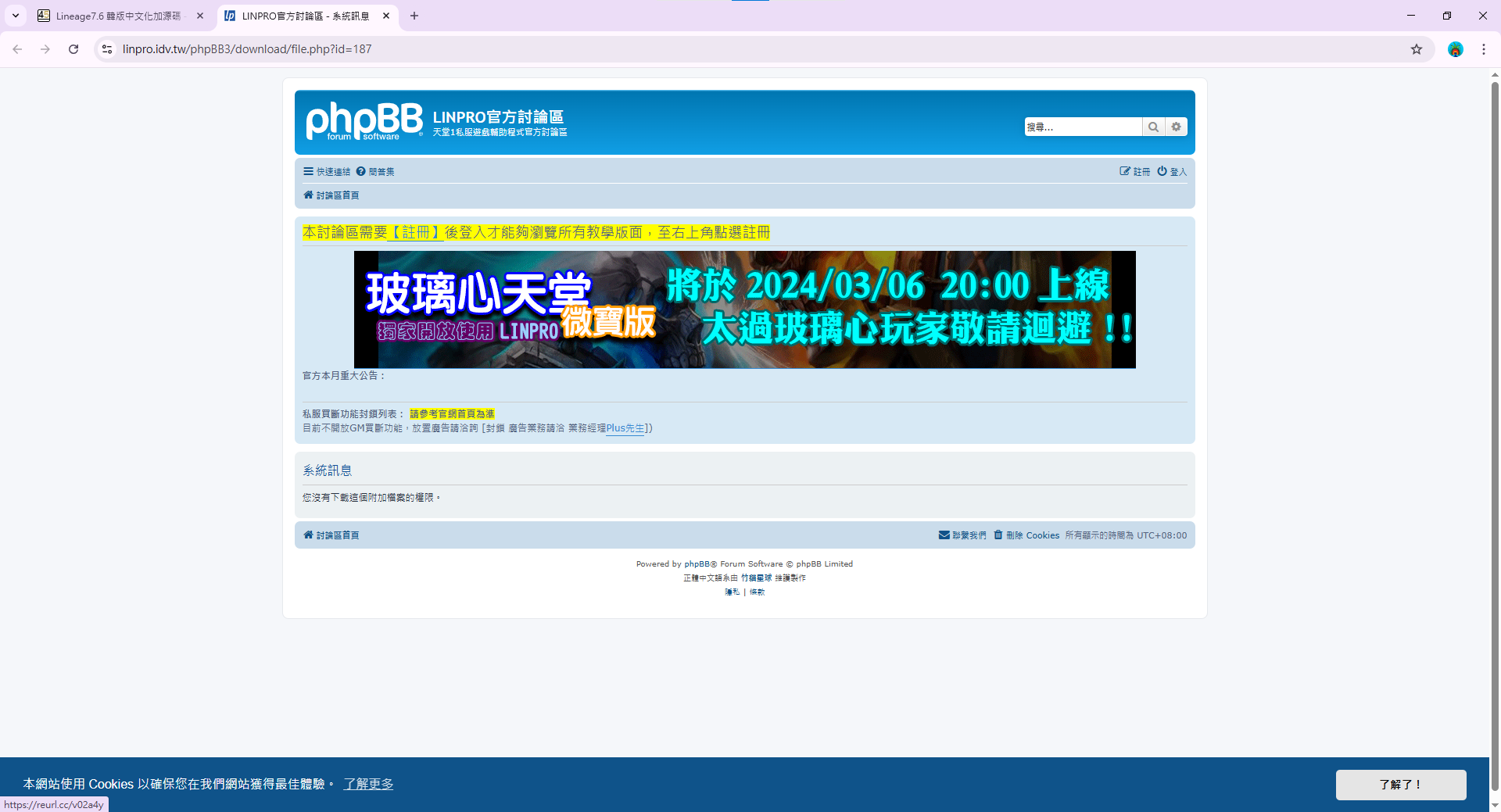Click the 【註冊】 link in yellow notice
1501x812 pixels.
pos(415,232)
